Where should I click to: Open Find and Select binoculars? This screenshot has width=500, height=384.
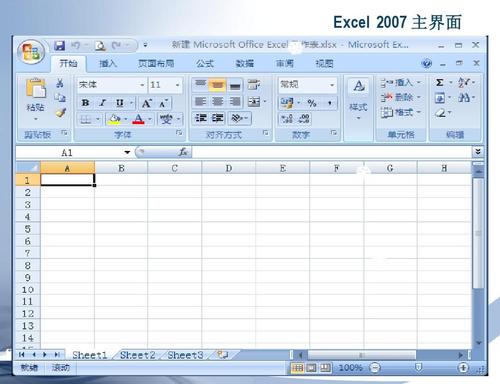(x=464, y=98)
